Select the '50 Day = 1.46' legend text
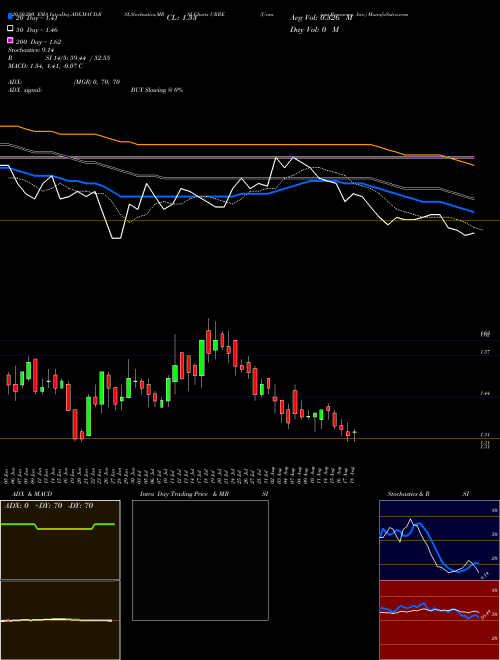Image resolution: width=500 pixels, height=660 pixels. coord(37,30)
